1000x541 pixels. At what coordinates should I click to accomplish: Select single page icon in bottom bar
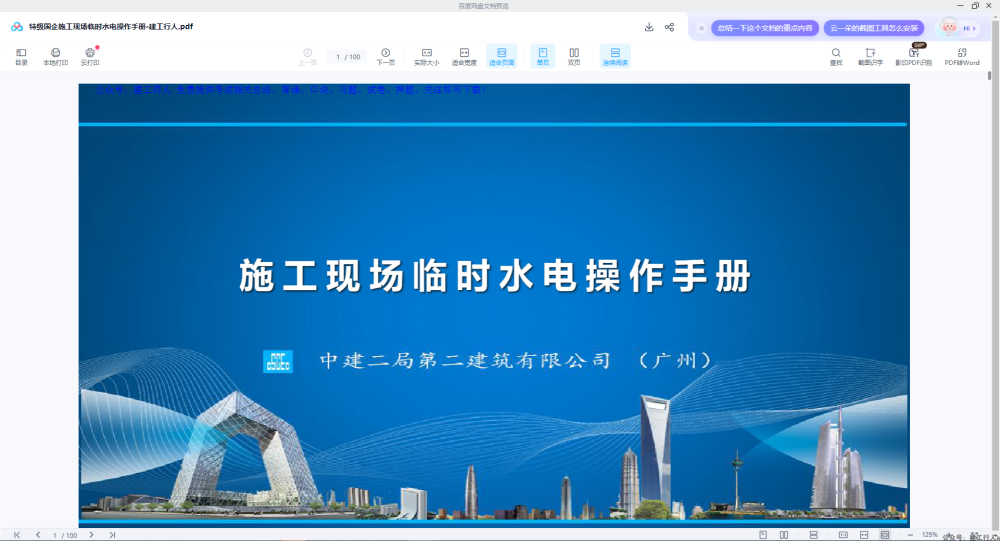pos(763,535)
